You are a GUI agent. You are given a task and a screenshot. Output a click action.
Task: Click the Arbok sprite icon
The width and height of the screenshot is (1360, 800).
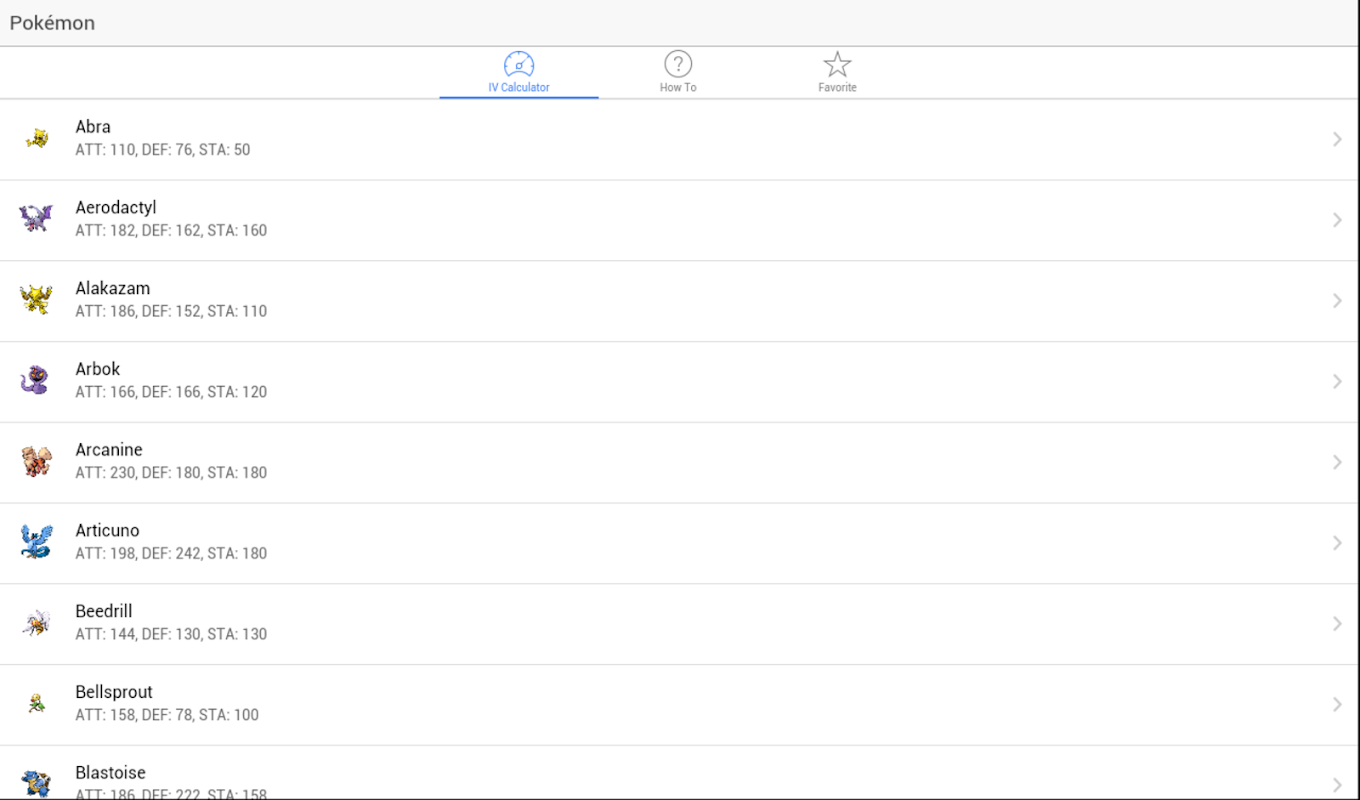tap(35, 380)
